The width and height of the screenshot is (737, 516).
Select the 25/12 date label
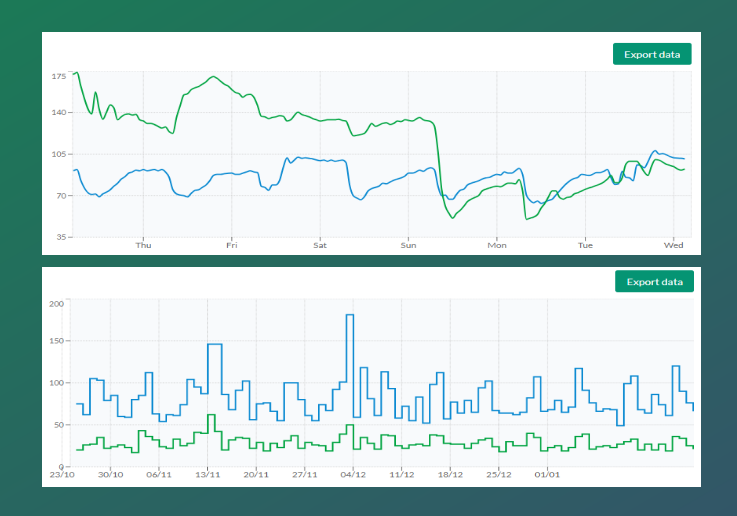coord(499,475)
